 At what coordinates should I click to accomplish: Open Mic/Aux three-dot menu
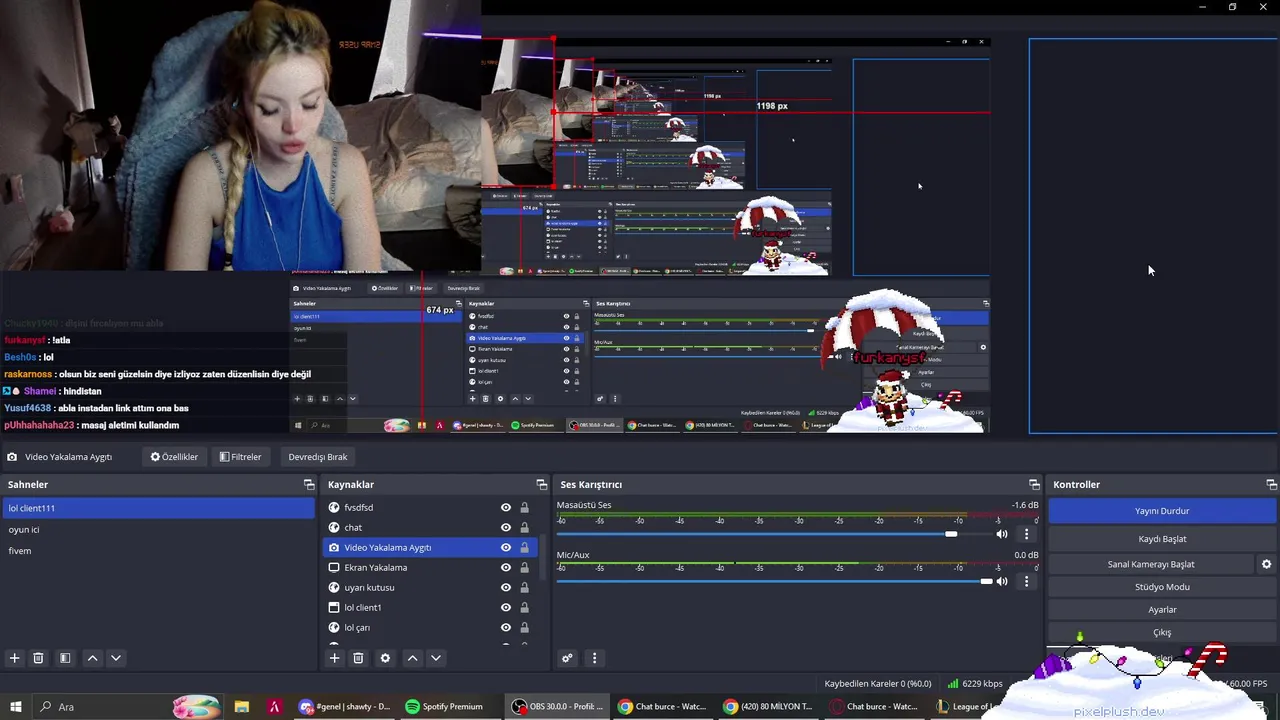[1026, 581]
